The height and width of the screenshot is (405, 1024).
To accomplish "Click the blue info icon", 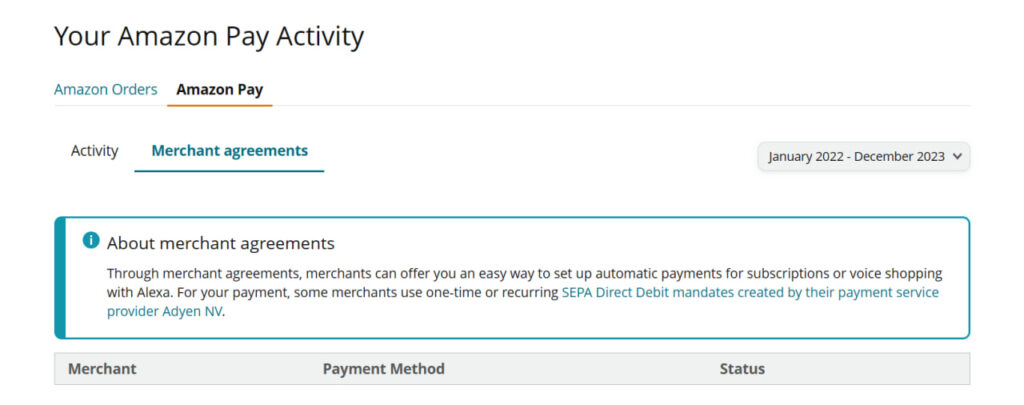I will click(91, 241).
